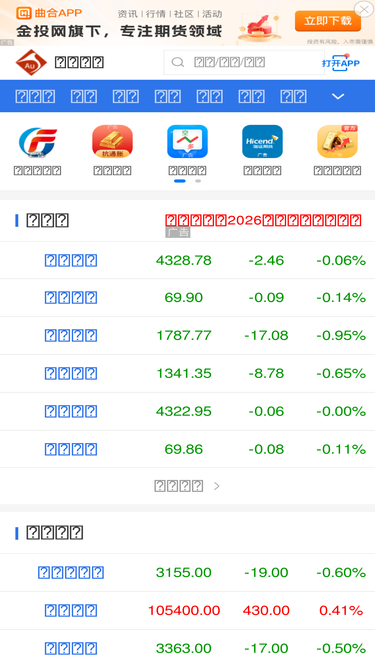The width and height of the screenshot is (375, 667).
Task: Focus the search input field
Action: click(244, 63)
